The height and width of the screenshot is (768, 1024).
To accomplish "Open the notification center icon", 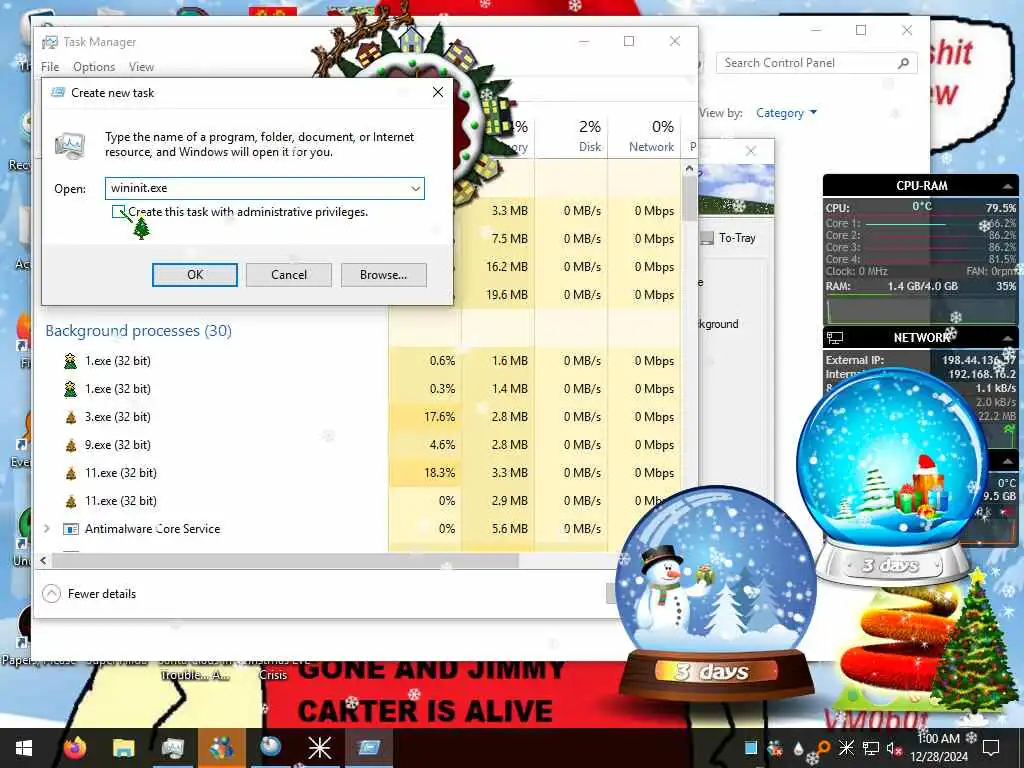I will pyautogui.click(x=991, y=748).
